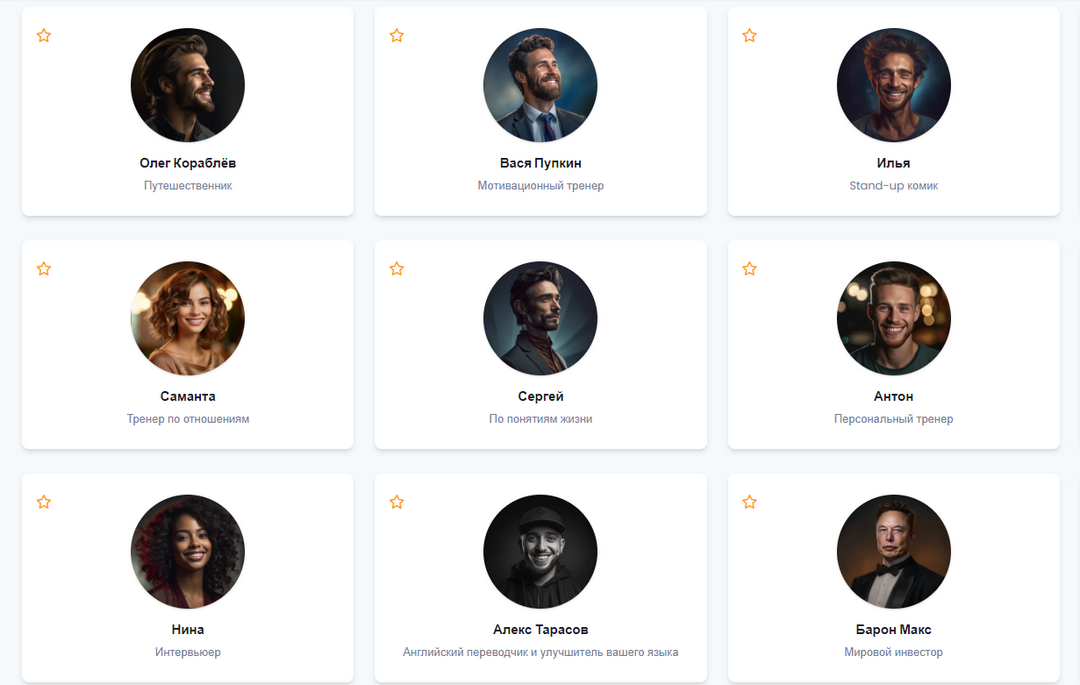The height and width of the screenshot is (685, 1080).
Task: Select the "Мотивационный тренер" description text
Action: (x=540, y=186)
